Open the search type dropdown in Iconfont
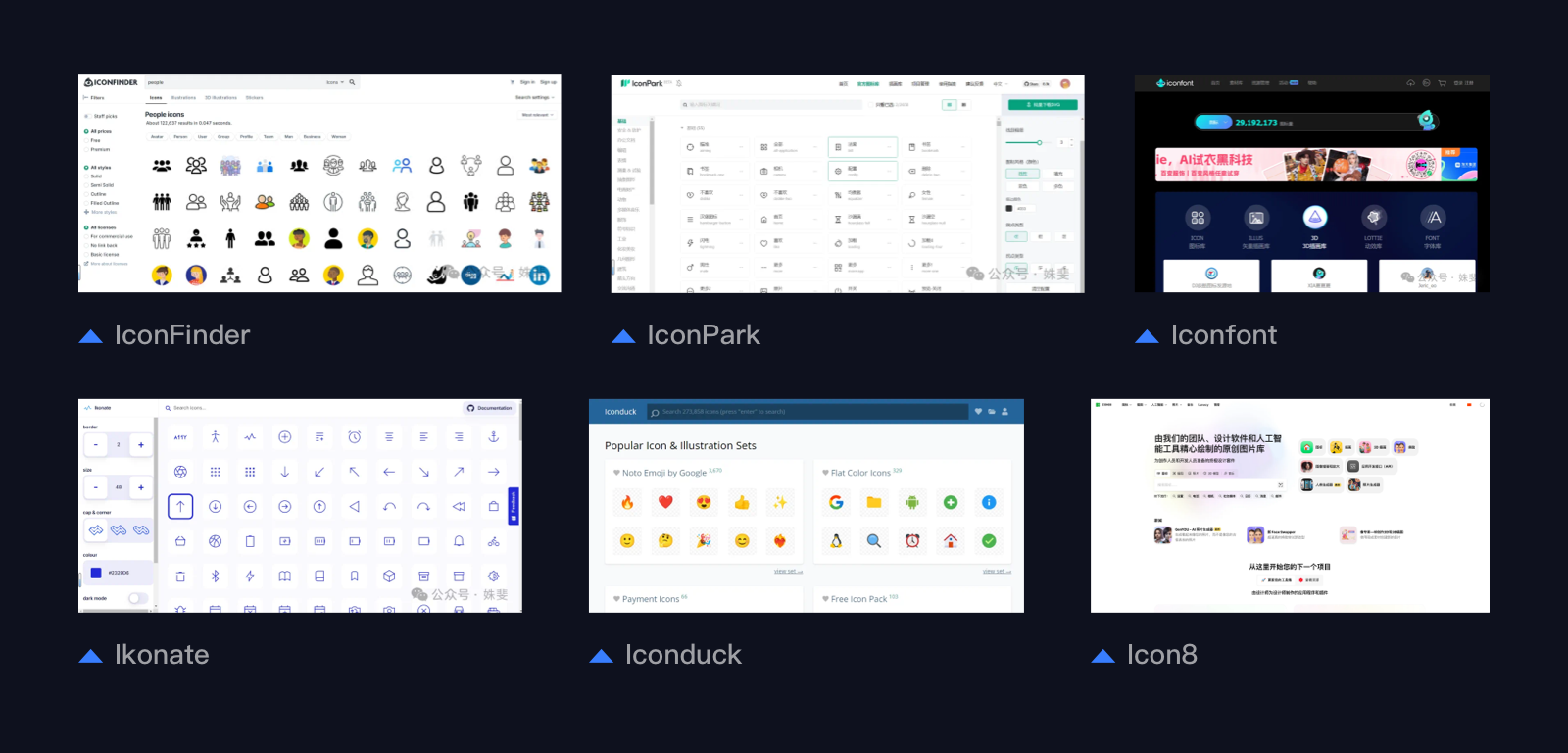1568x753 pixels. (1213, 123)
